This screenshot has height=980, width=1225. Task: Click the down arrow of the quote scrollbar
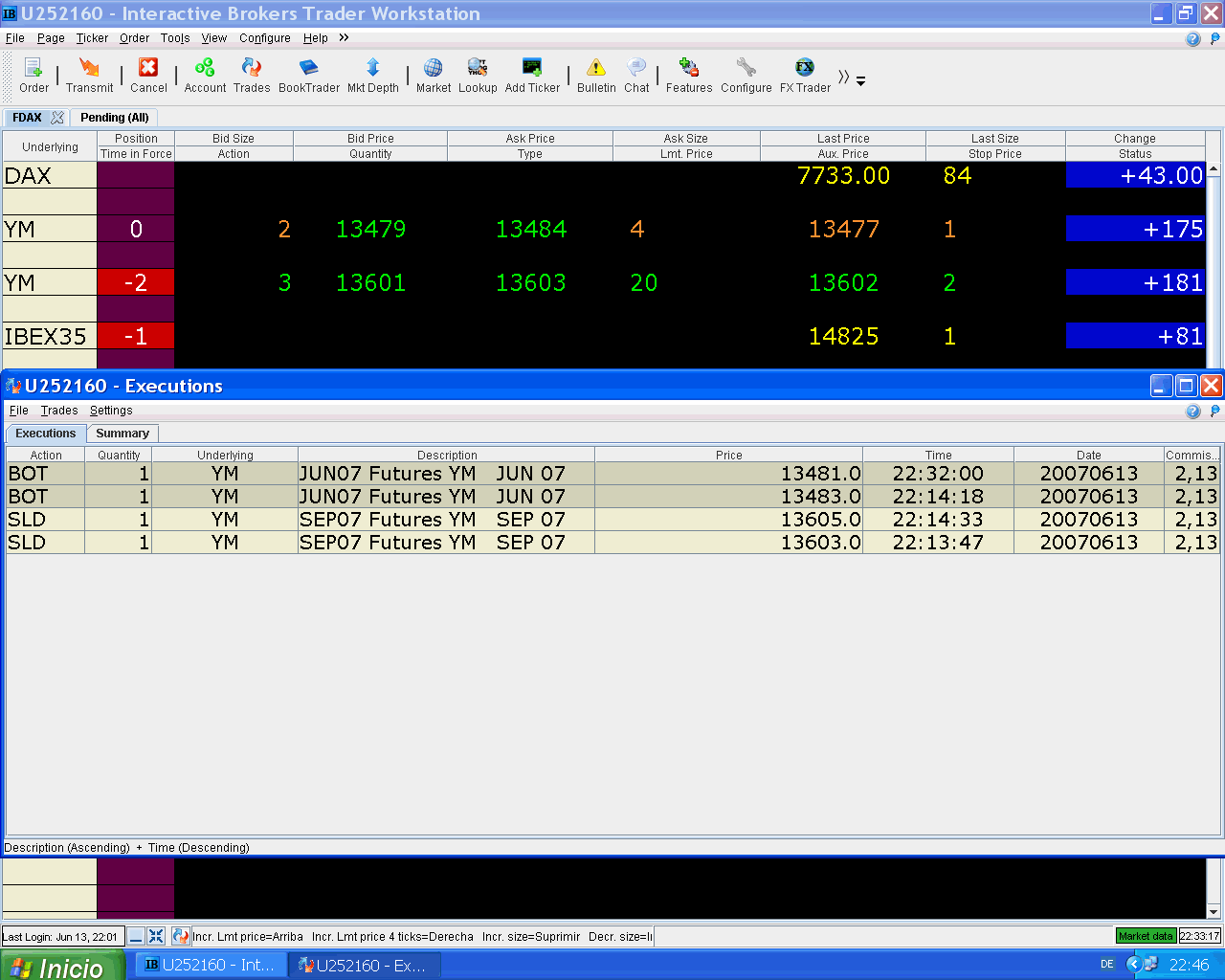[x=1214, y=911]
